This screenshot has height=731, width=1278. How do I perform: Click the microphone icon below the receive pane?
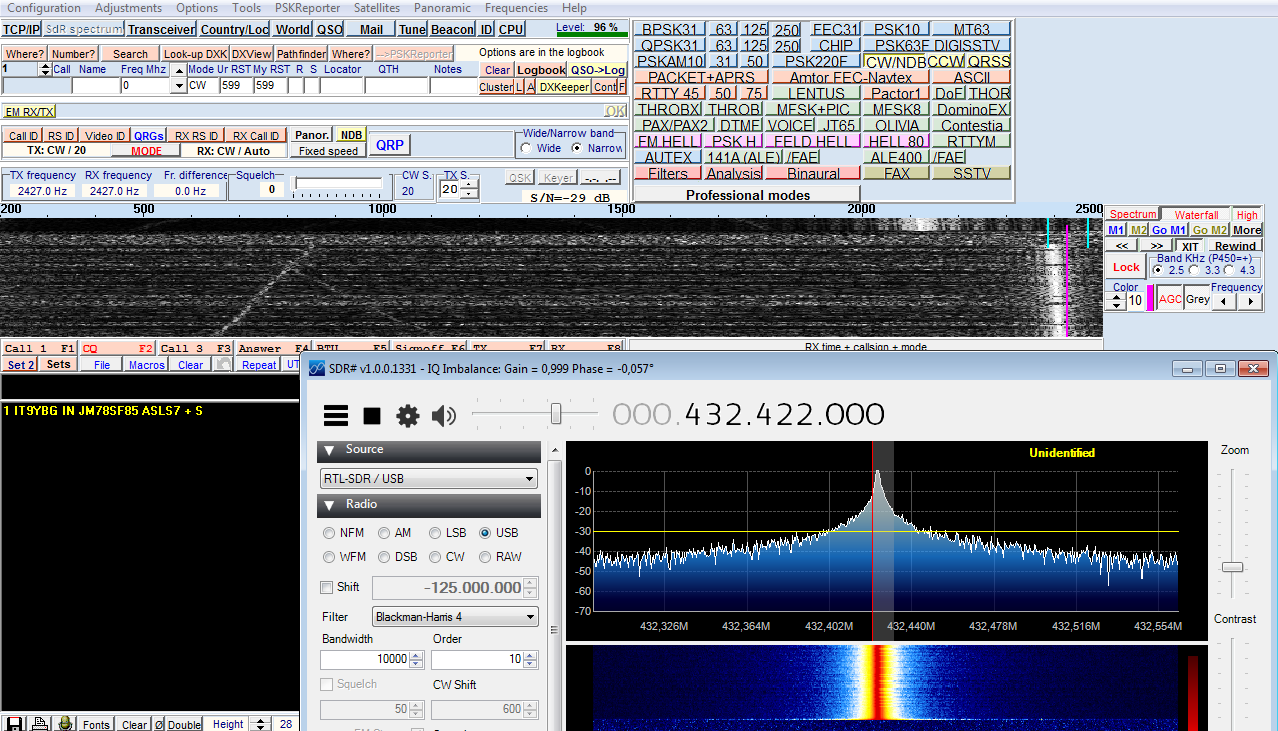(65, 724)
